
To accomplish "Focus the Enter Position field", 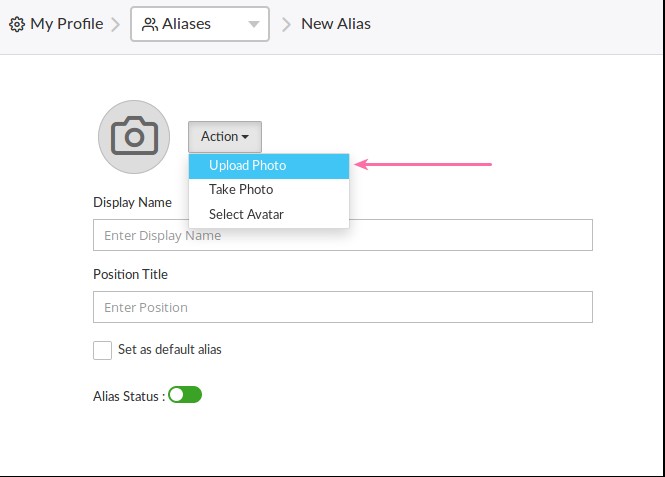I will (342, 307).
